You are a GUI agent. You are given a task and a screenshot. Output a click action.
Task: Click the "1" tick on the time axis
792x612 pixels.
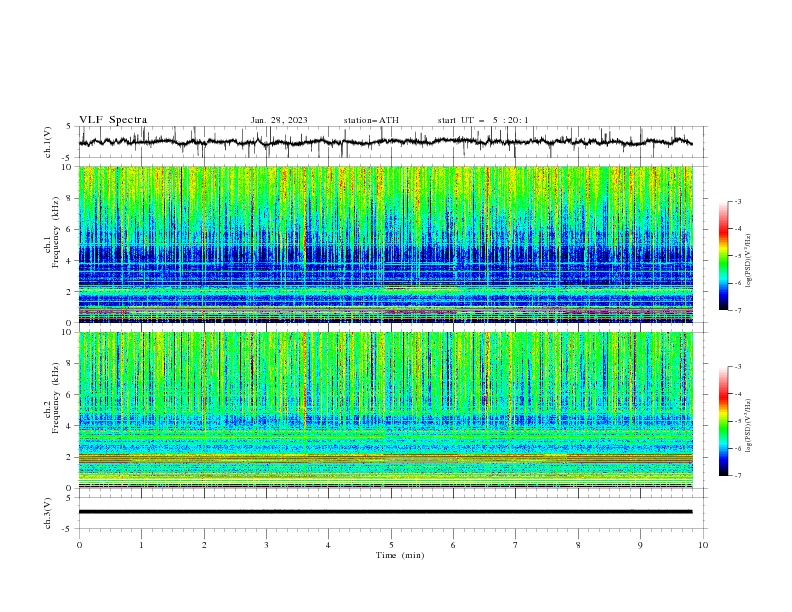click(142, 545)
